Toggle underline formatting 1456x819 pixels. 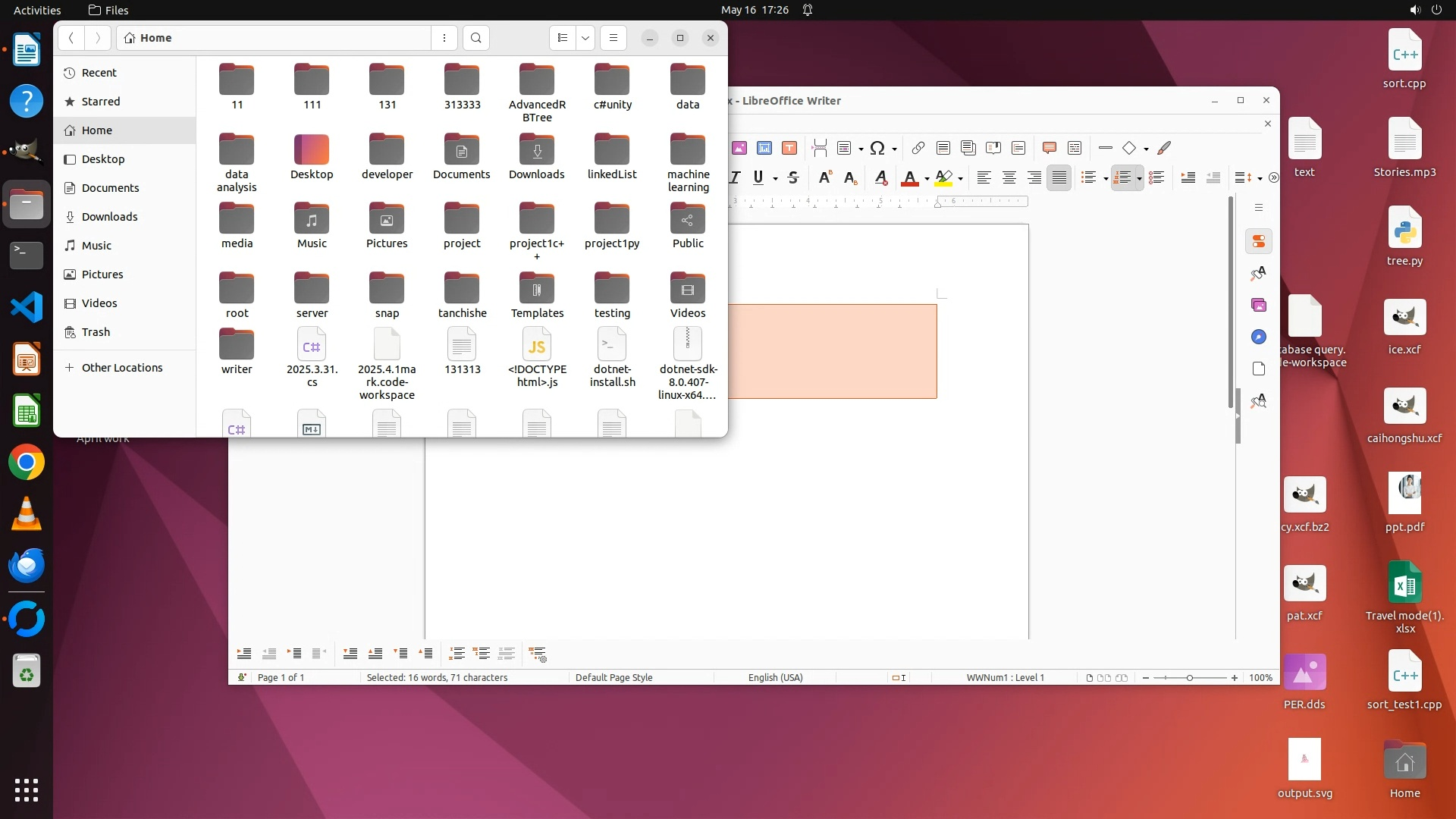click(758, 177)
